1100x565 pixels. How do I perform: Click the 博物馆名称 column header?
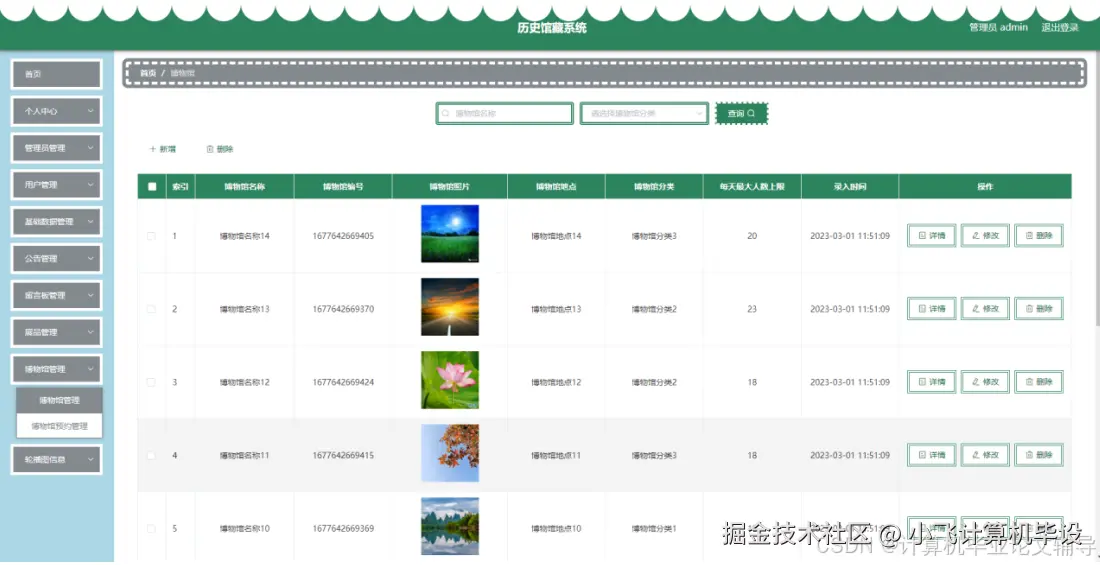[244, 187]
